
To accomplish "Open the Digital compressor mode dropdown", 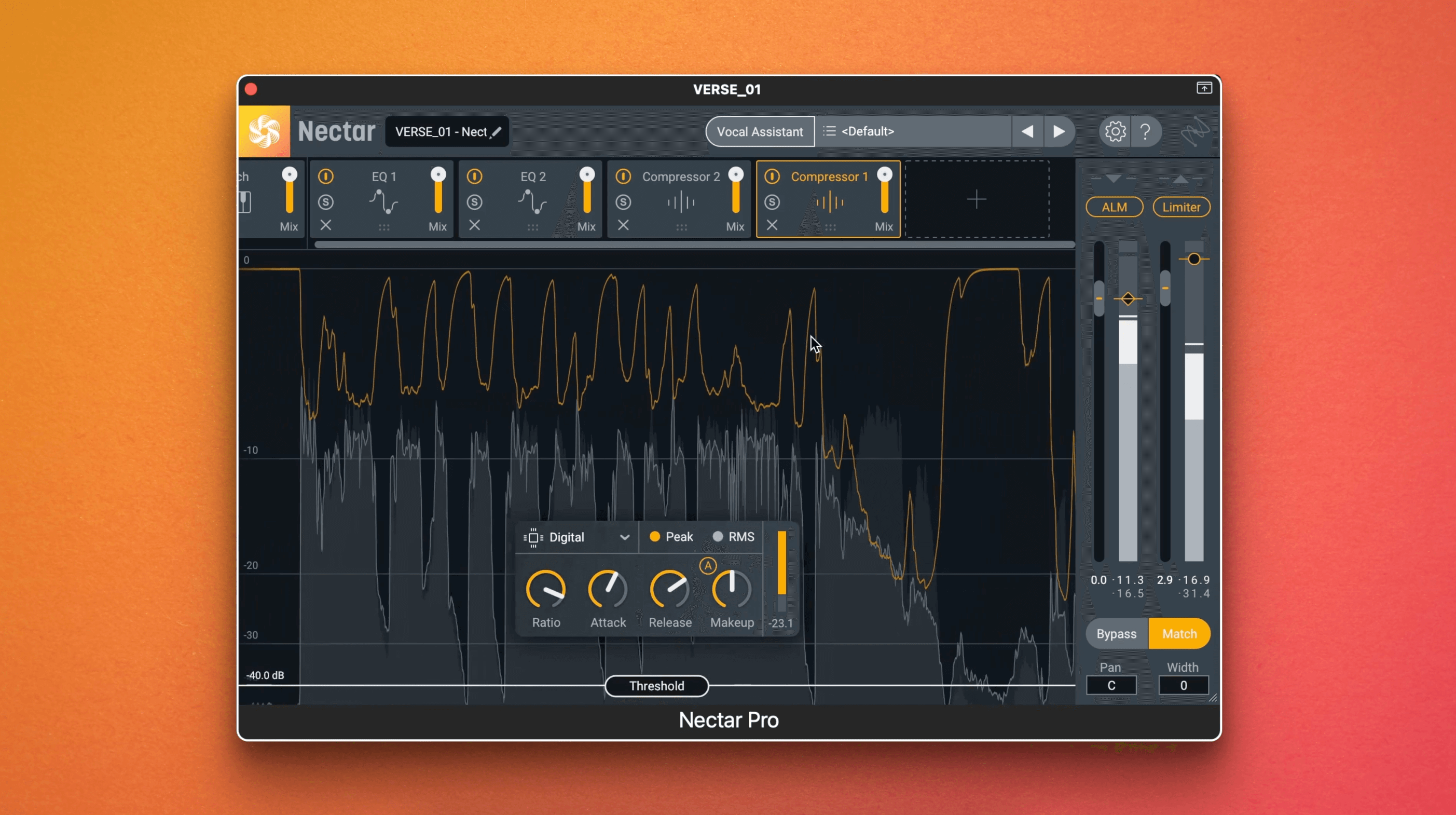I will [577, 537].
